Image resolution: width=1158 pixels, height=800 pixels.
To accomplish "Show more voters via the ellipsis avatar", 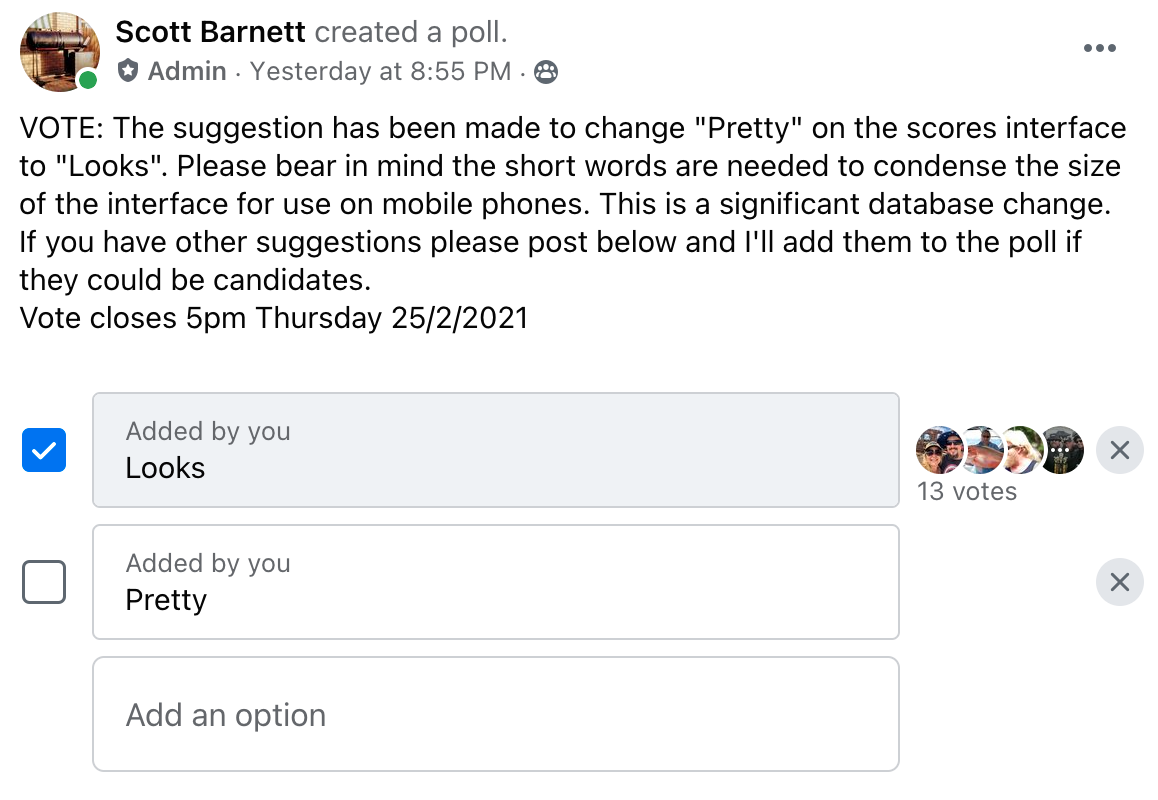I will 1063,450.
